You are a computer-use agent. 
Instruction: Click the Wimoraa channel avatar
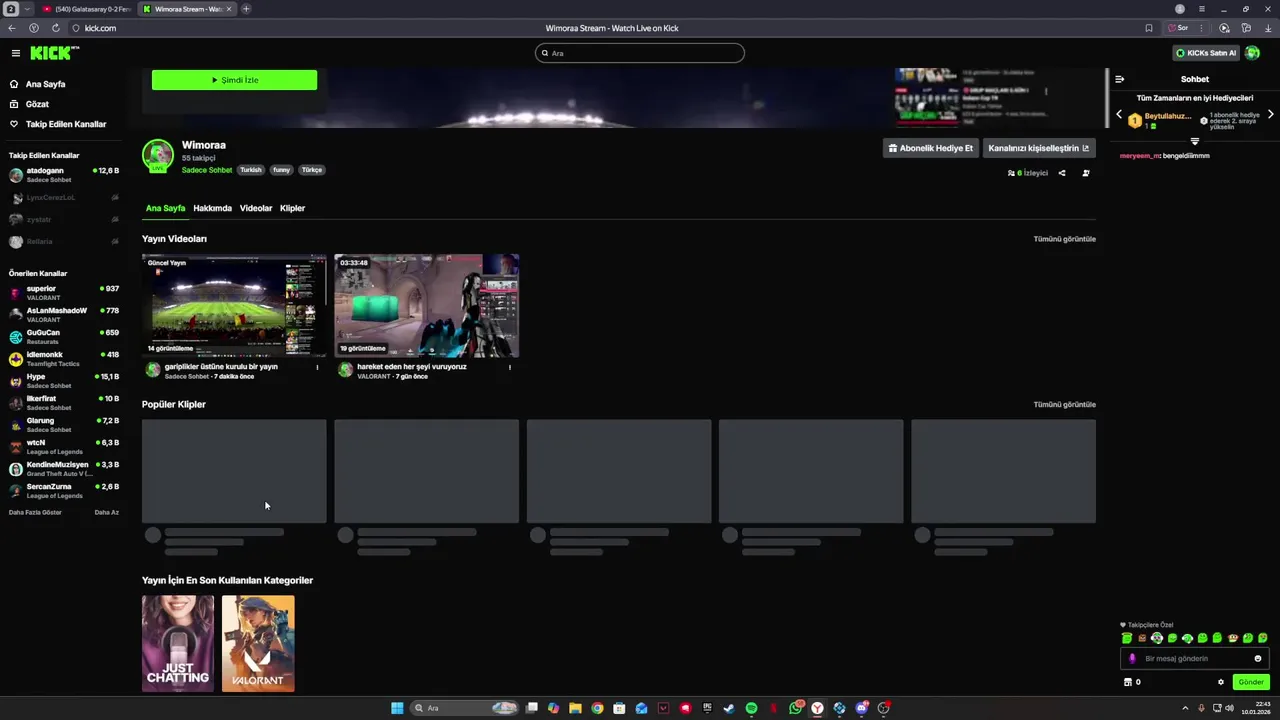158,156
